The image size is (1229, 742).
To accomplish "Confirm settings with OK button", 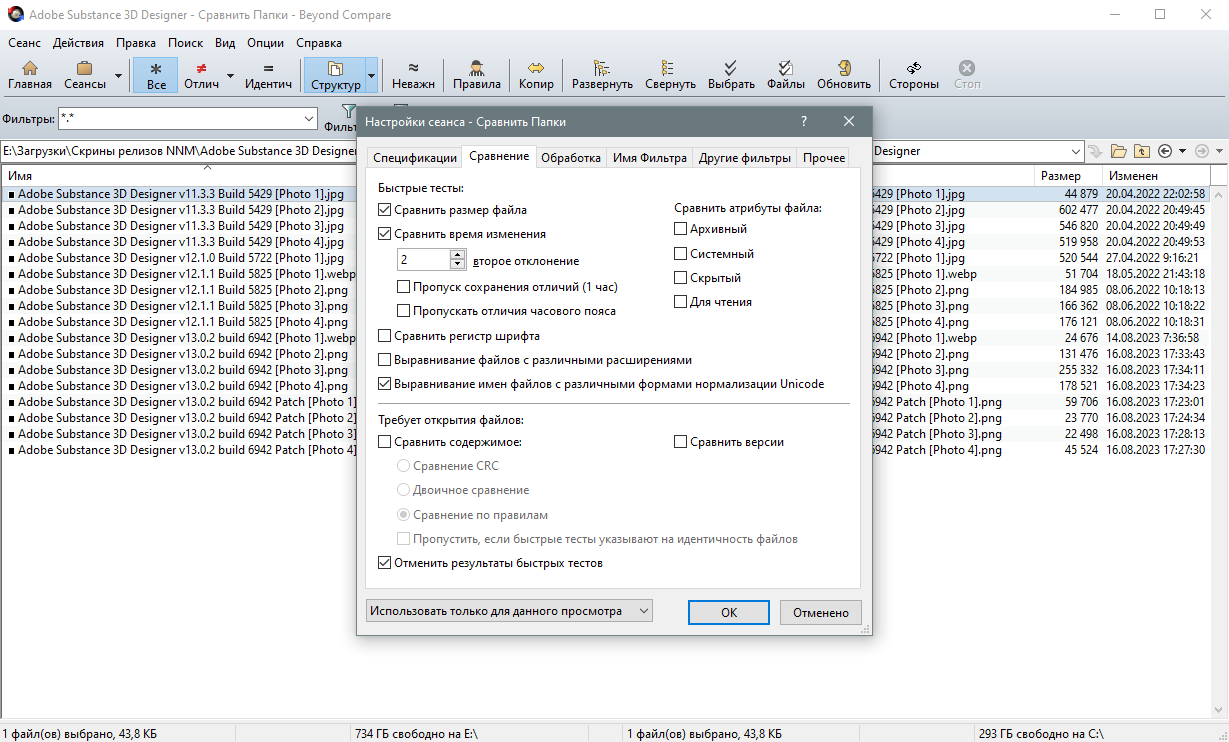I will [x=729, y=612].
